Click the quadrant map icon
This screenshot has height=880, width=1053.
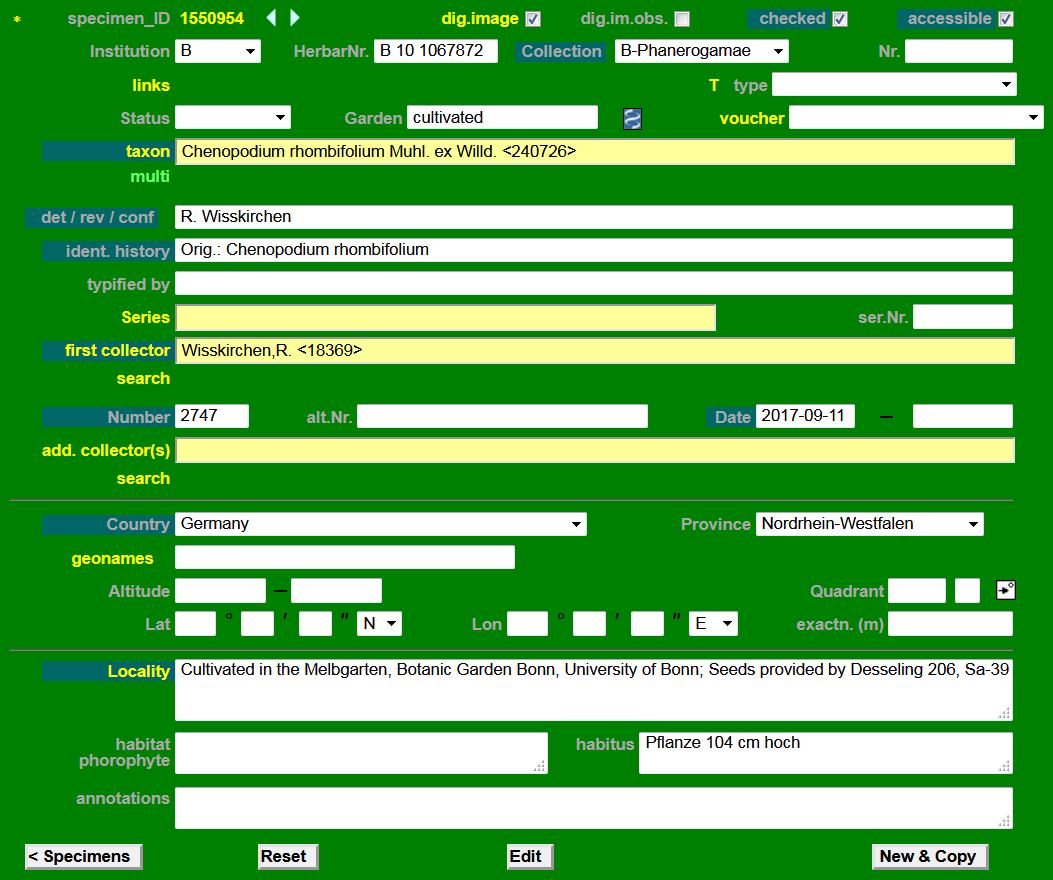coord(1005,591)
